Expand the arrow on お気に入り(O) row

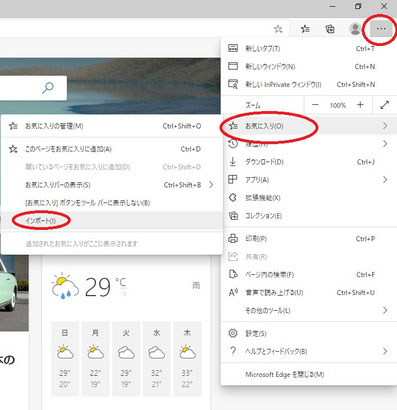[x=385, y=126]
